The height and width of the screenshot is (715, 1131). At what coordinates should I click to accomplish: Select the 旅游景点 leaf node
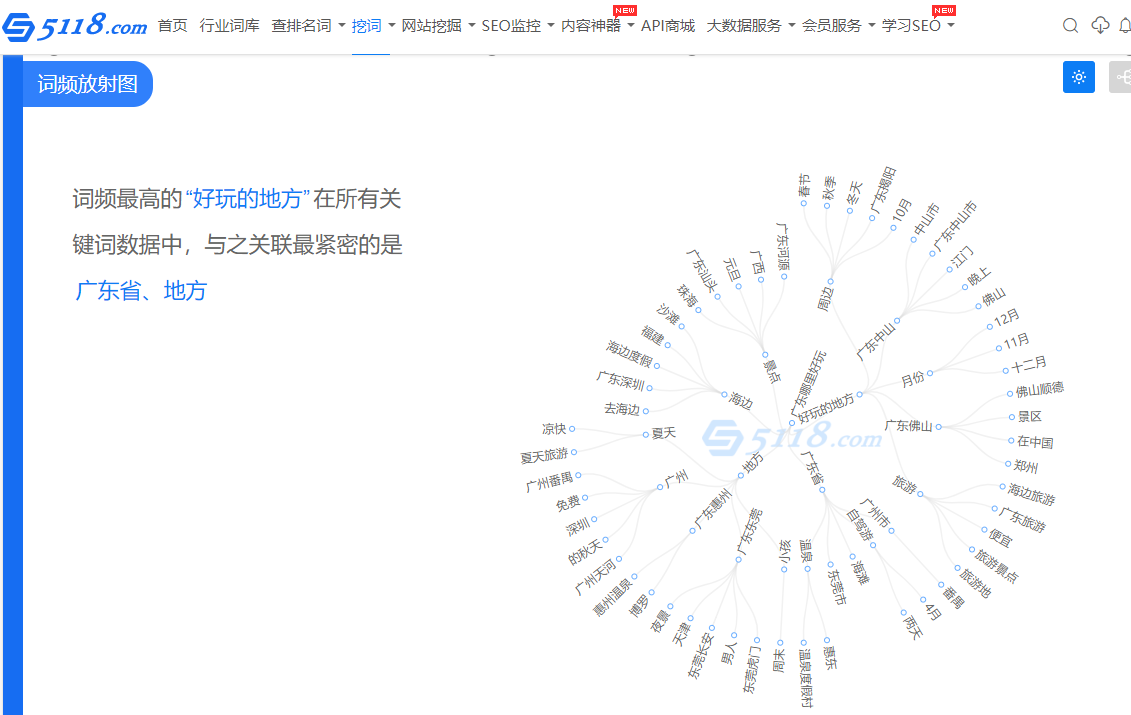996,566
